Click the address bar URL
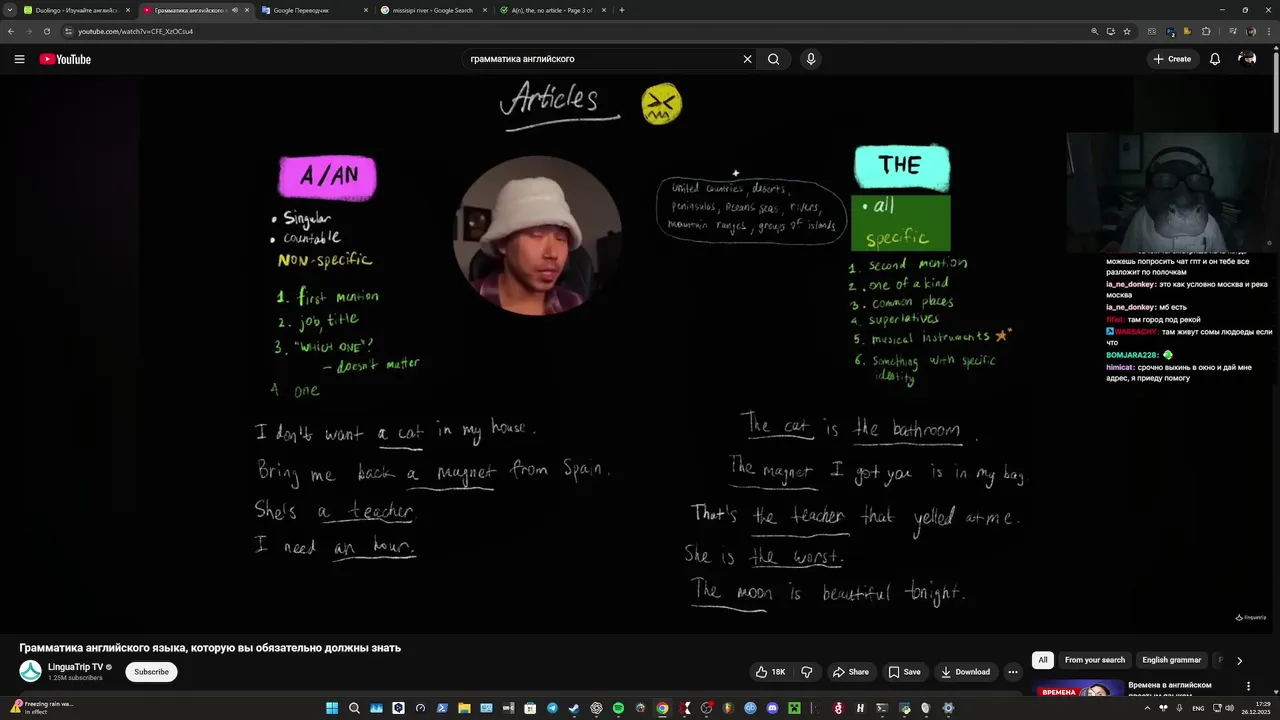1280x720 pixels. coord(135,31)
